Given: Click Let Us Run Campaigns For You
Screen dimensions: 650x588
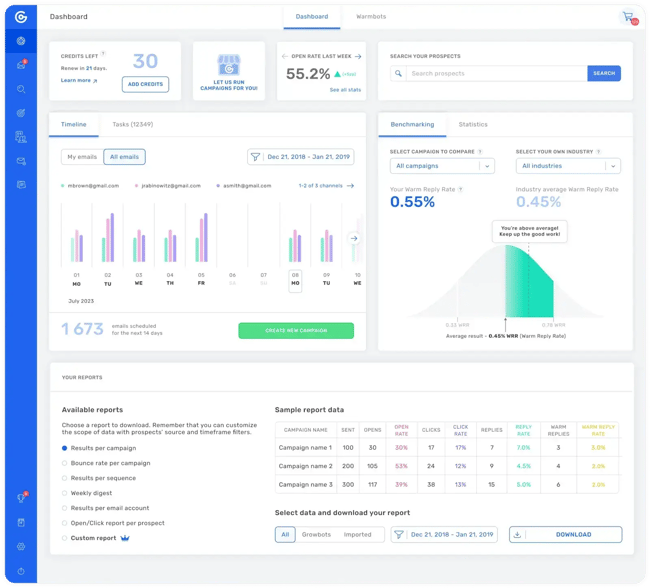Looking at the screenshot, I should [x=229, y=85].
